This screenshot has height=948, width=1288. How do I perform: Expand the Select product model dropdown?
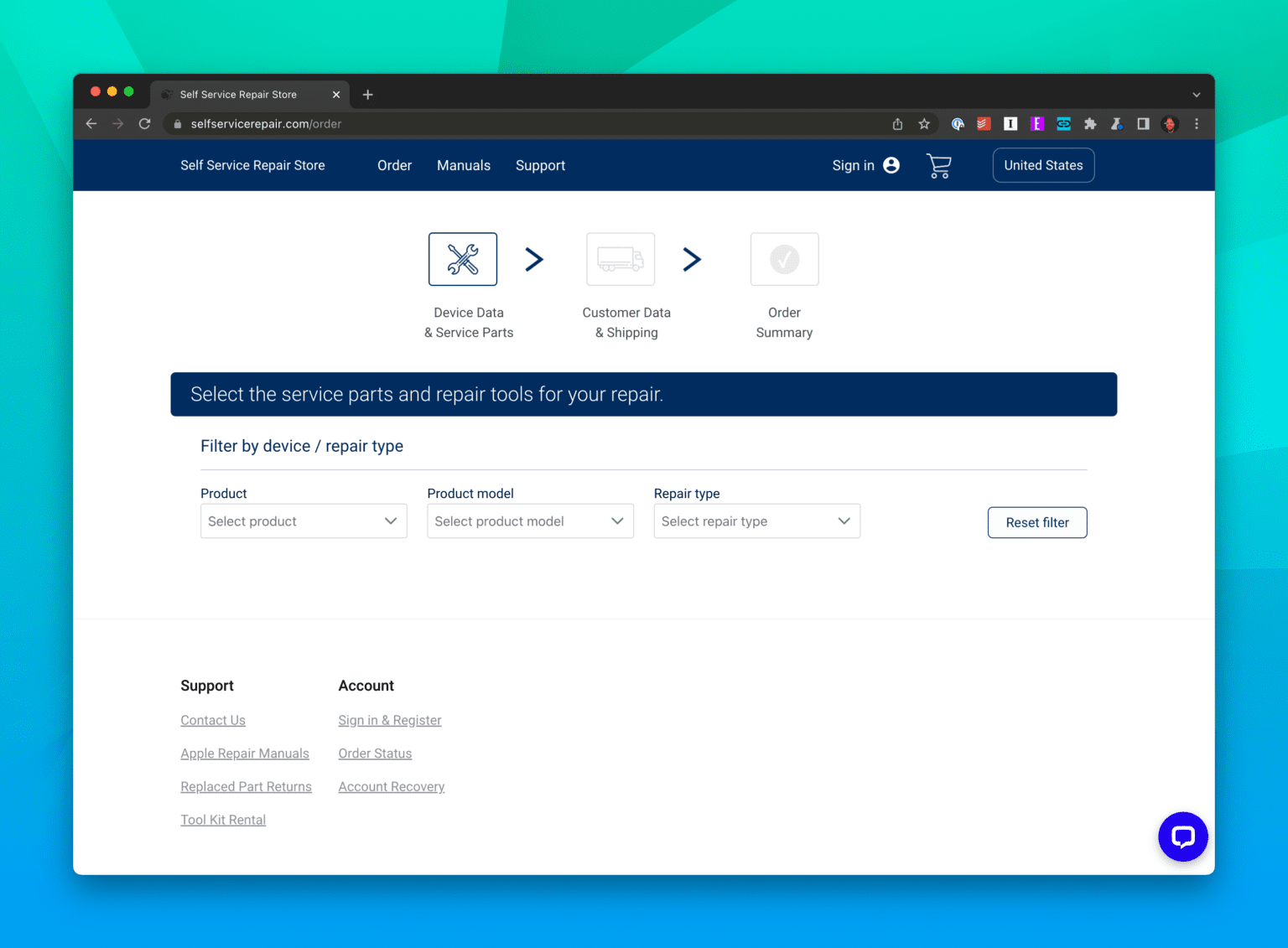(x=530, y=521)
